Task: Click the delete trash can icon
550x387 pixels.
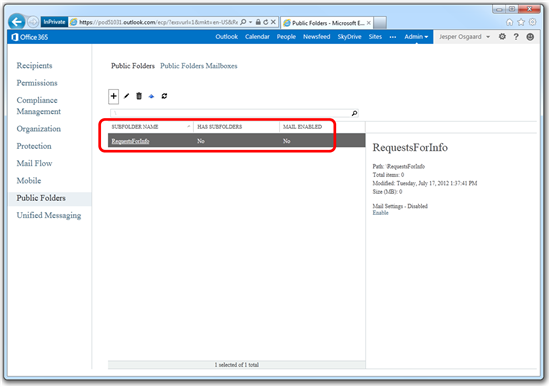Action: tap(139, 96)
